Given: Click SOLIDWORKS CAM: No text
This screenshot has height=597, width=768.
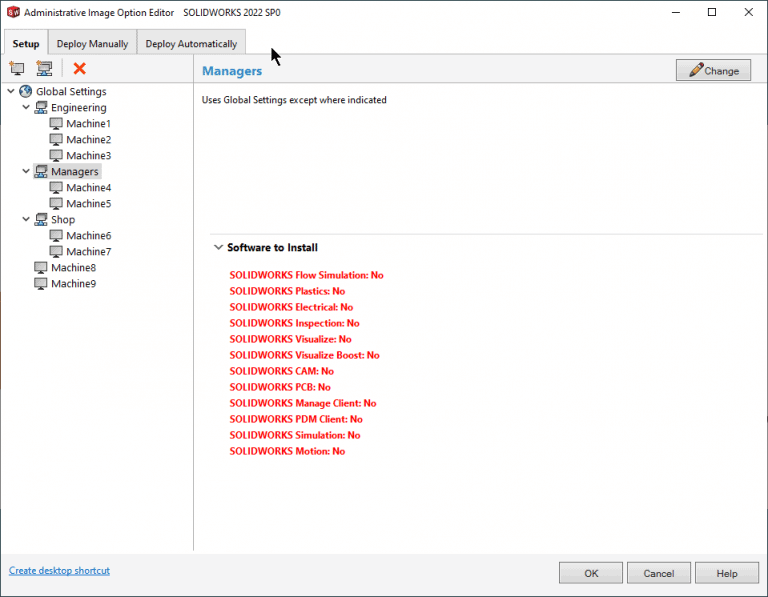Looking at the screenshot, I should point(282,371).
